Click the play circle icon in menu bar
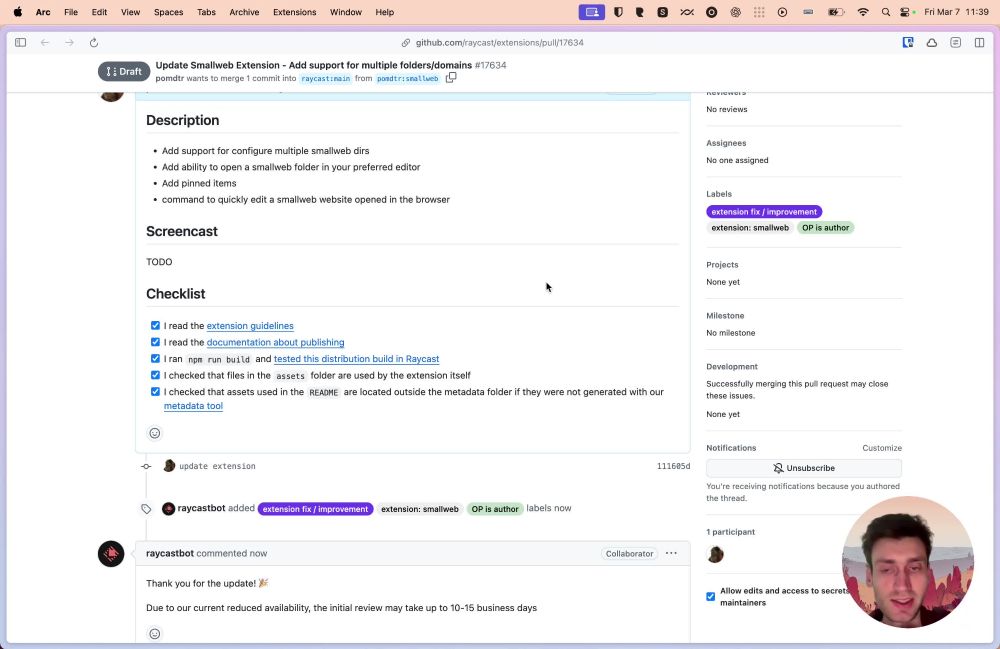The width and height of the screenshot is (1000, 649). [x=782, y=12]
